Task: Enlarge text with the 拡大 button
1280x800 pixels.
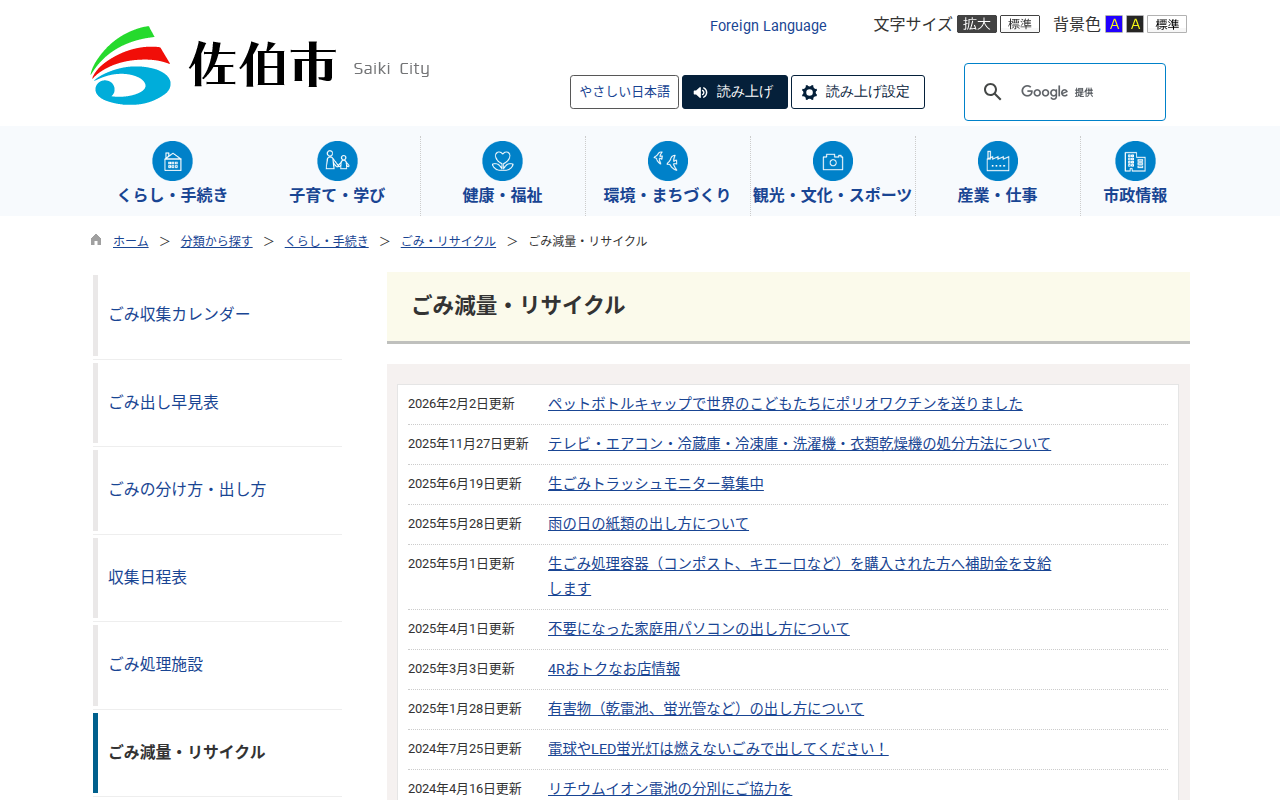Action: pos(976,24)
